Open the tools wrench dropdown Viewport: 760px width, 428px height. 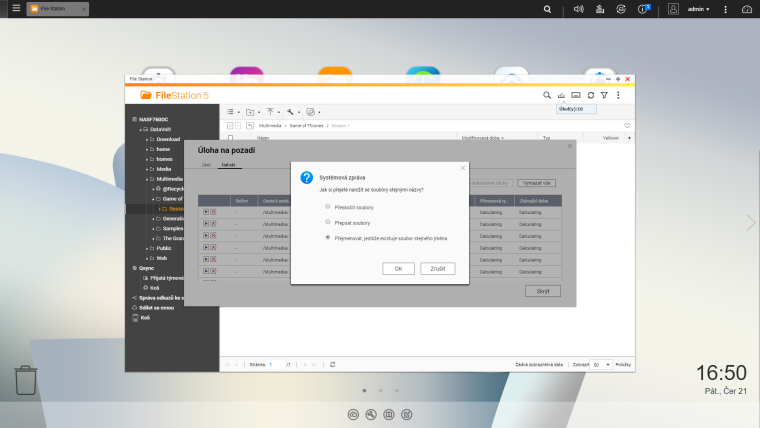coord(293,112)
